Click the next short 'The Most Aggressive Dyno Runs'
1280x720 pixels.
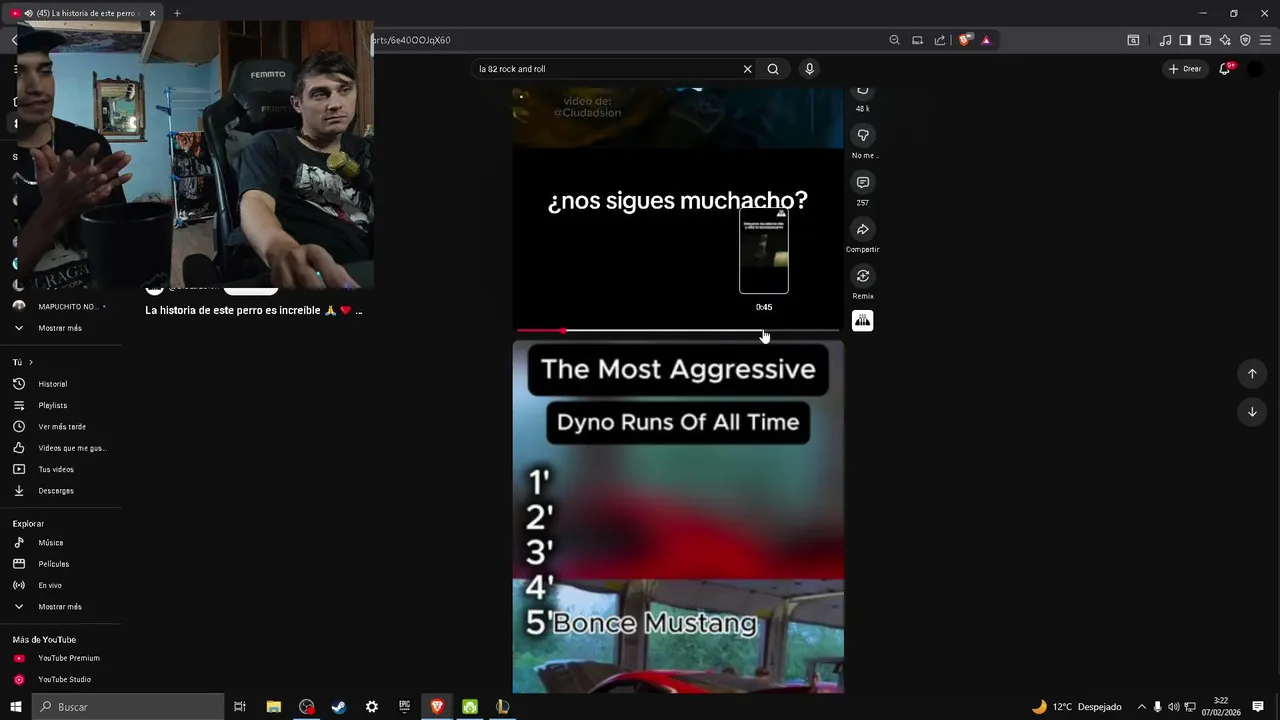tap(678, 516)
